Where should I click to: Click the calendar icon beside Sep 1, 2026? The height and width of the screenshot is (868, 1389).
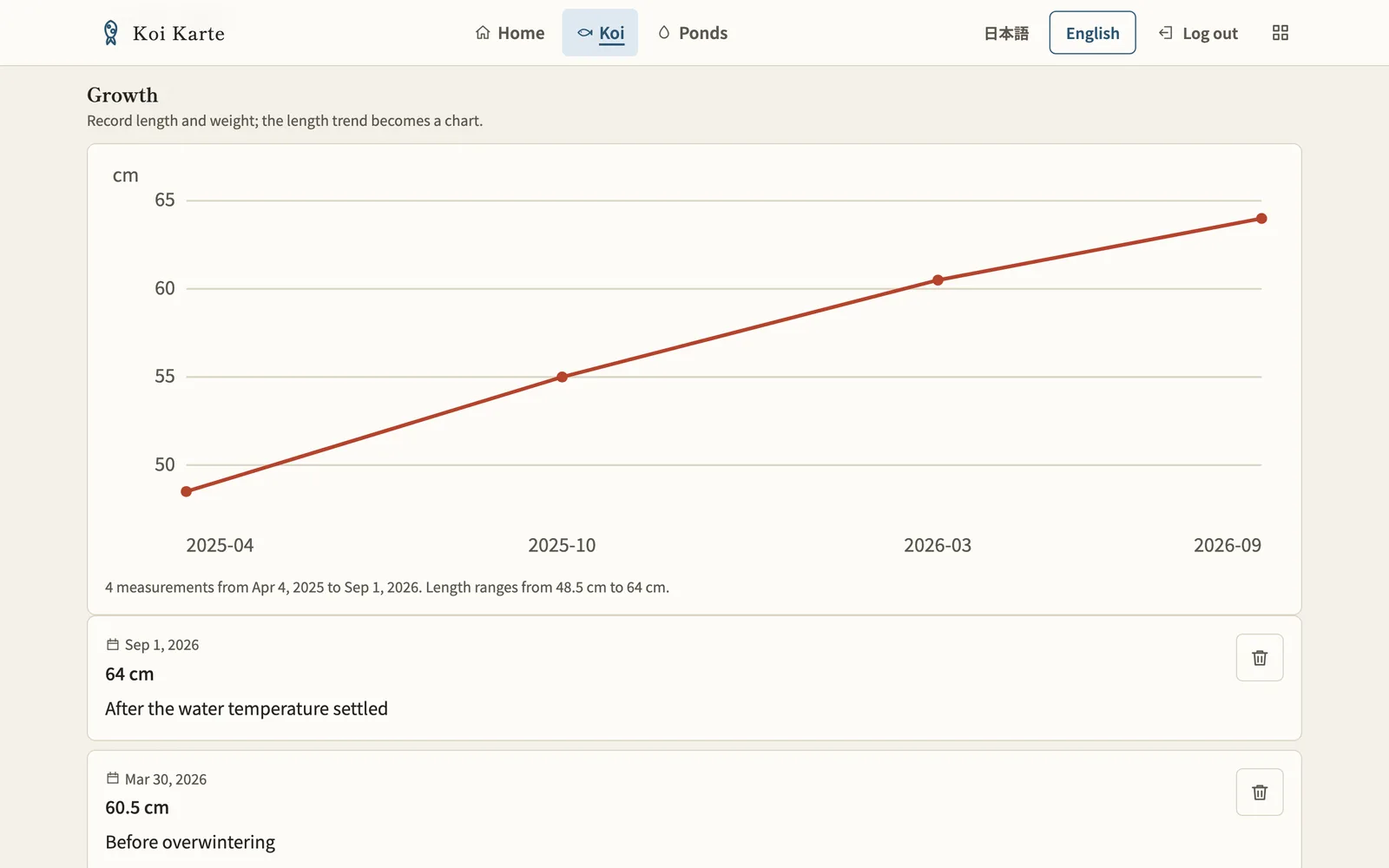tap(113, 644)
